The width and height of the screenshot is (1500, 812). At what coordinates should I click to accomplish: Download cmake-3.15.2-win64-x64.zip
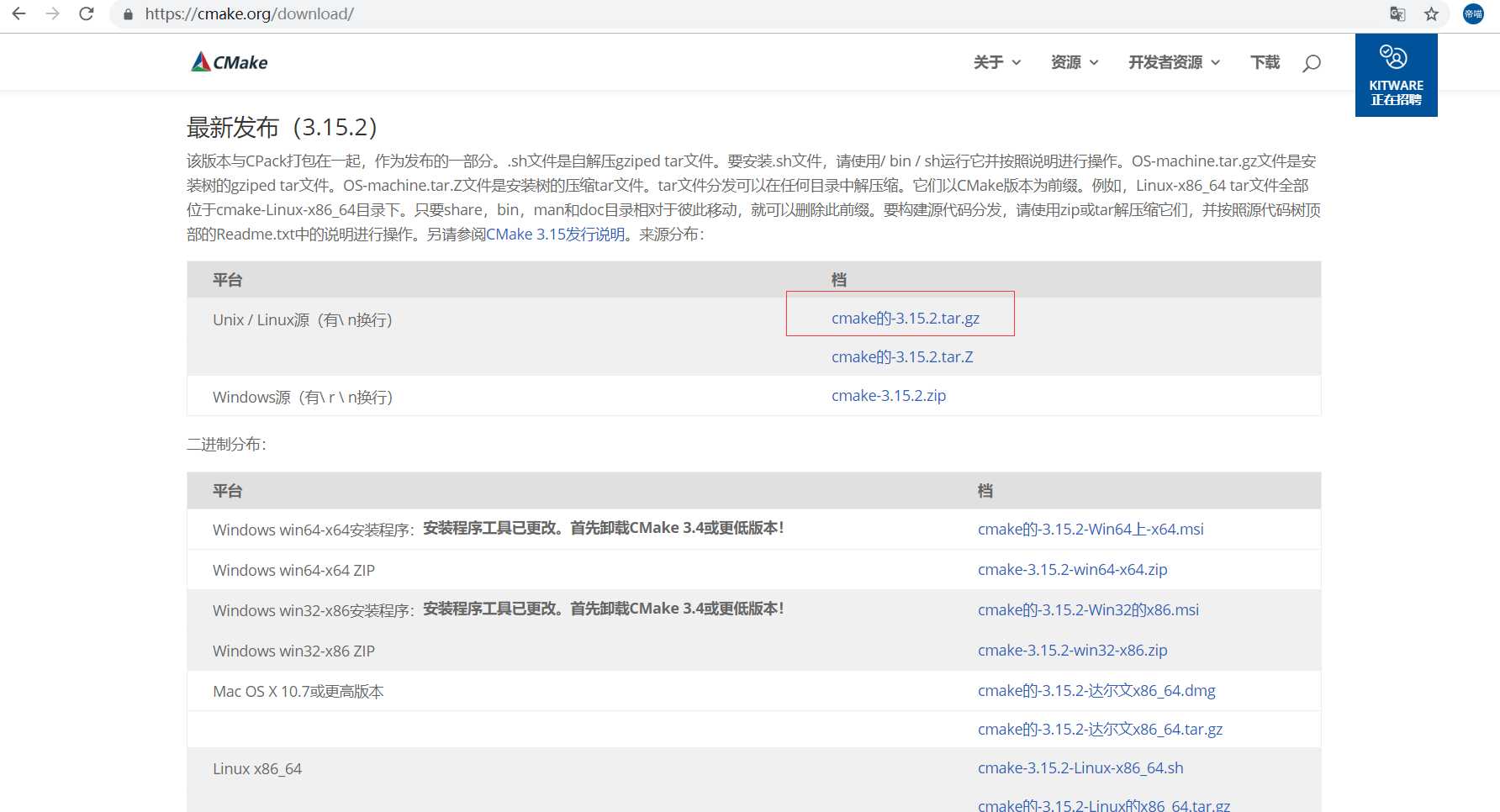point(1072,570)
